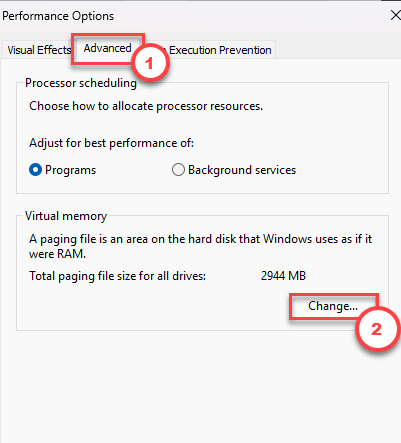Open the Advanced tab

point(107,49)
